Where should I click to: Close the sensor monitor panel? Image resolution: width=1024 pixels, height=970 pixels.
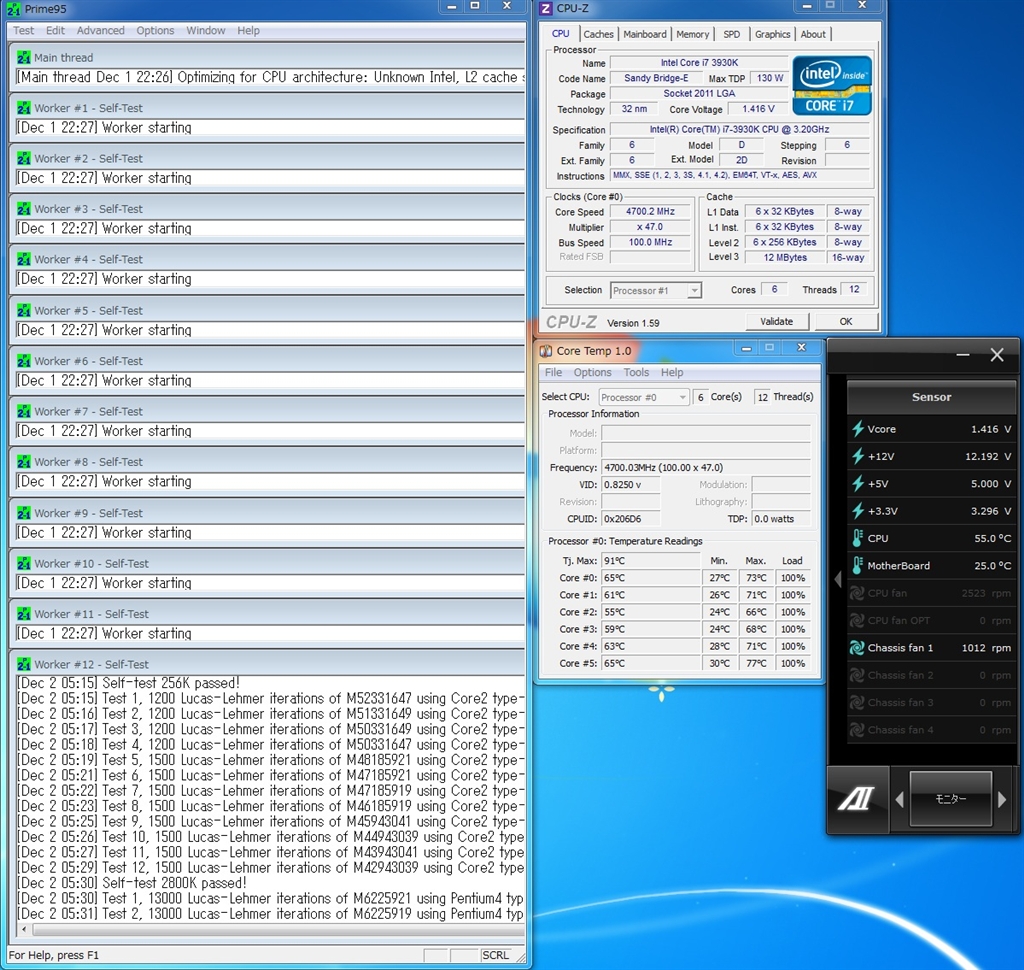pos(997,355)
